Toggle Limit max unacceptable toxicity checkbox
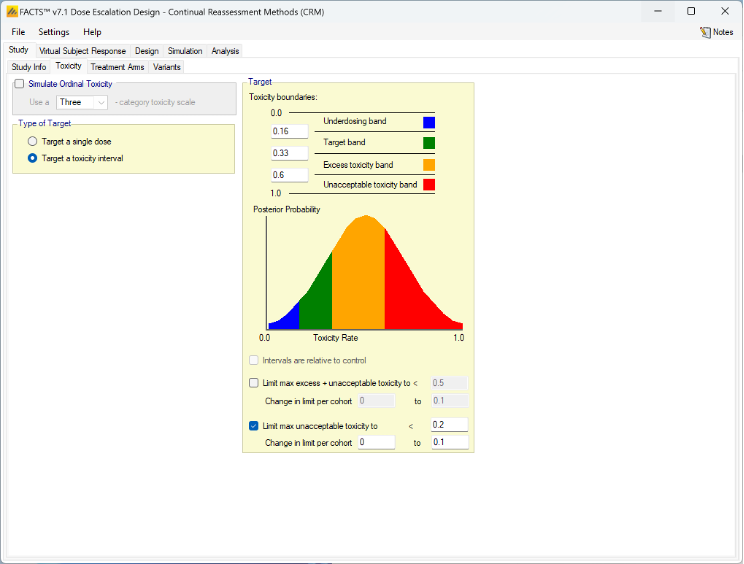 (x=254, y=425)
